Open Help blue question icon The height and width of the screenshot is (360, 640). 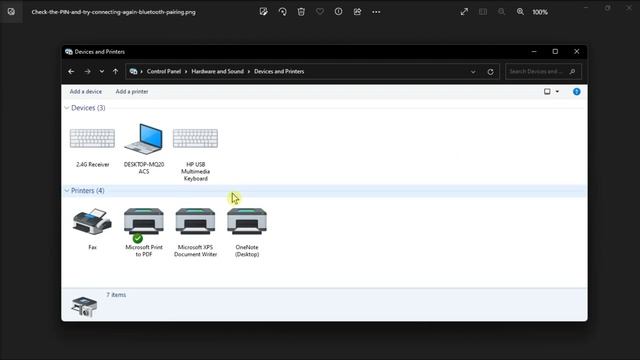point(576,91)
